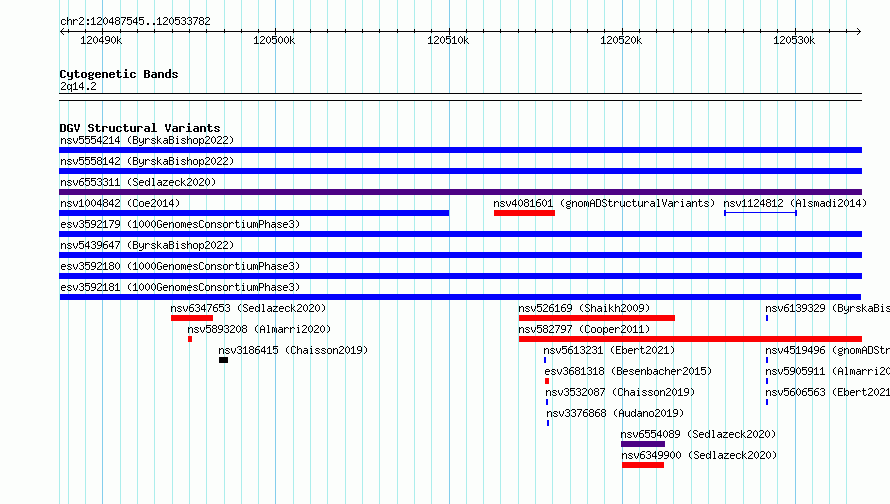
Task: Click the small red mark under esv3681318
Action: (x=547, y=381)
